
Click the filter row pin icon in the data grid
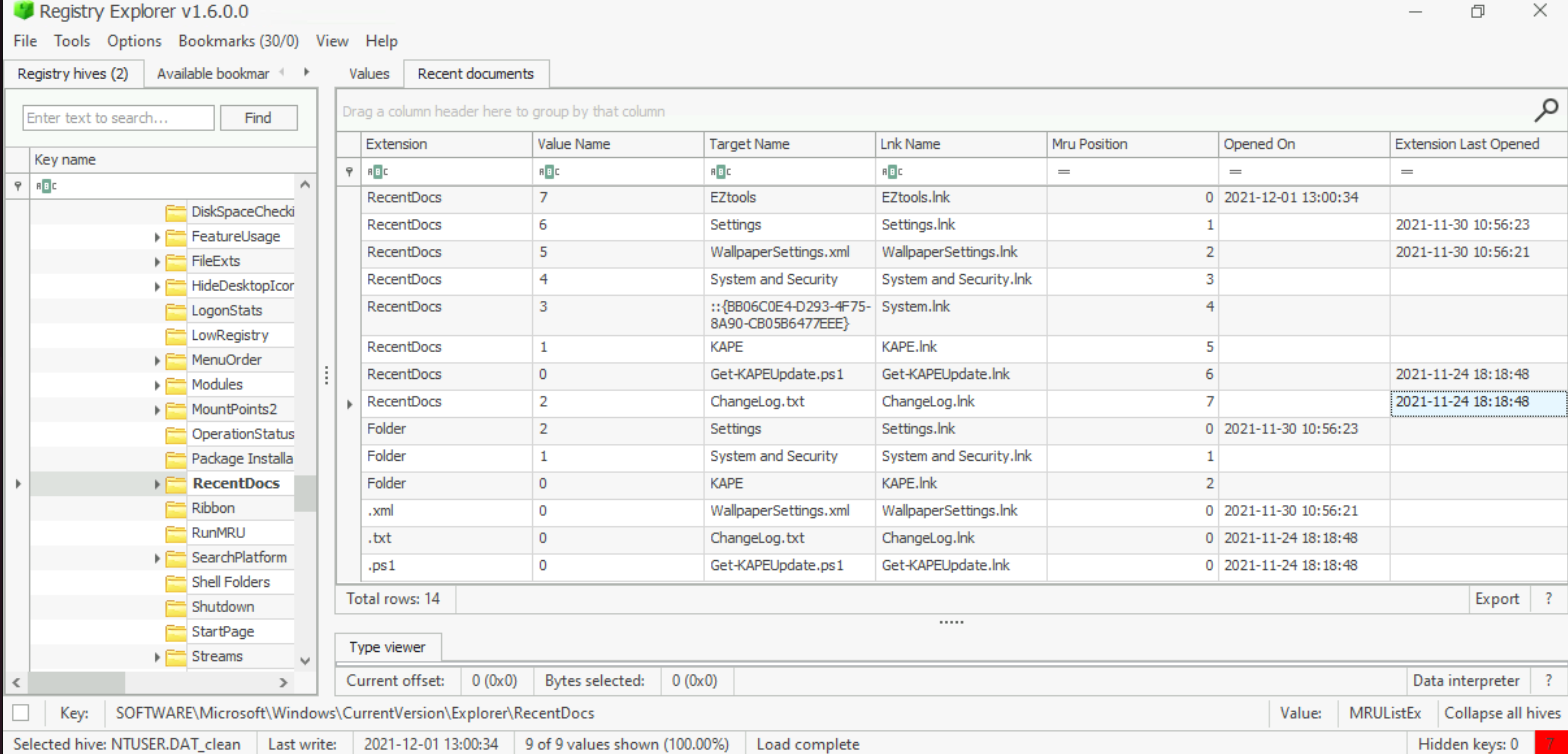350,172
